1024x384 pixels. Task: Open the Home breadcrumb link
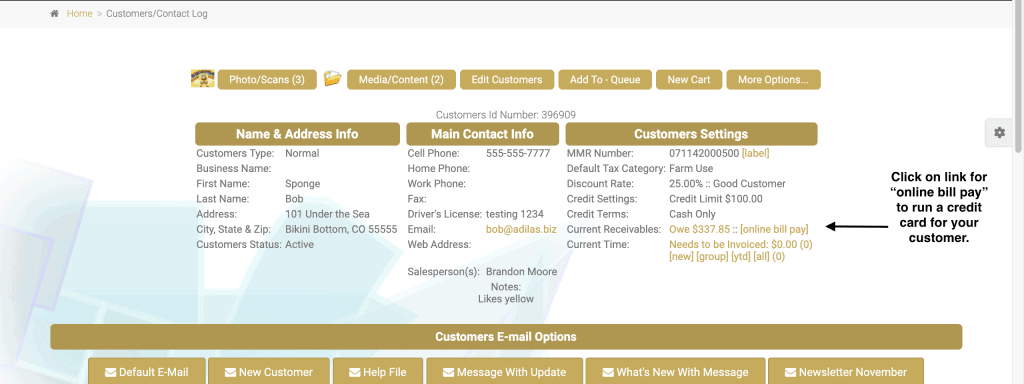tap(79, 14)
